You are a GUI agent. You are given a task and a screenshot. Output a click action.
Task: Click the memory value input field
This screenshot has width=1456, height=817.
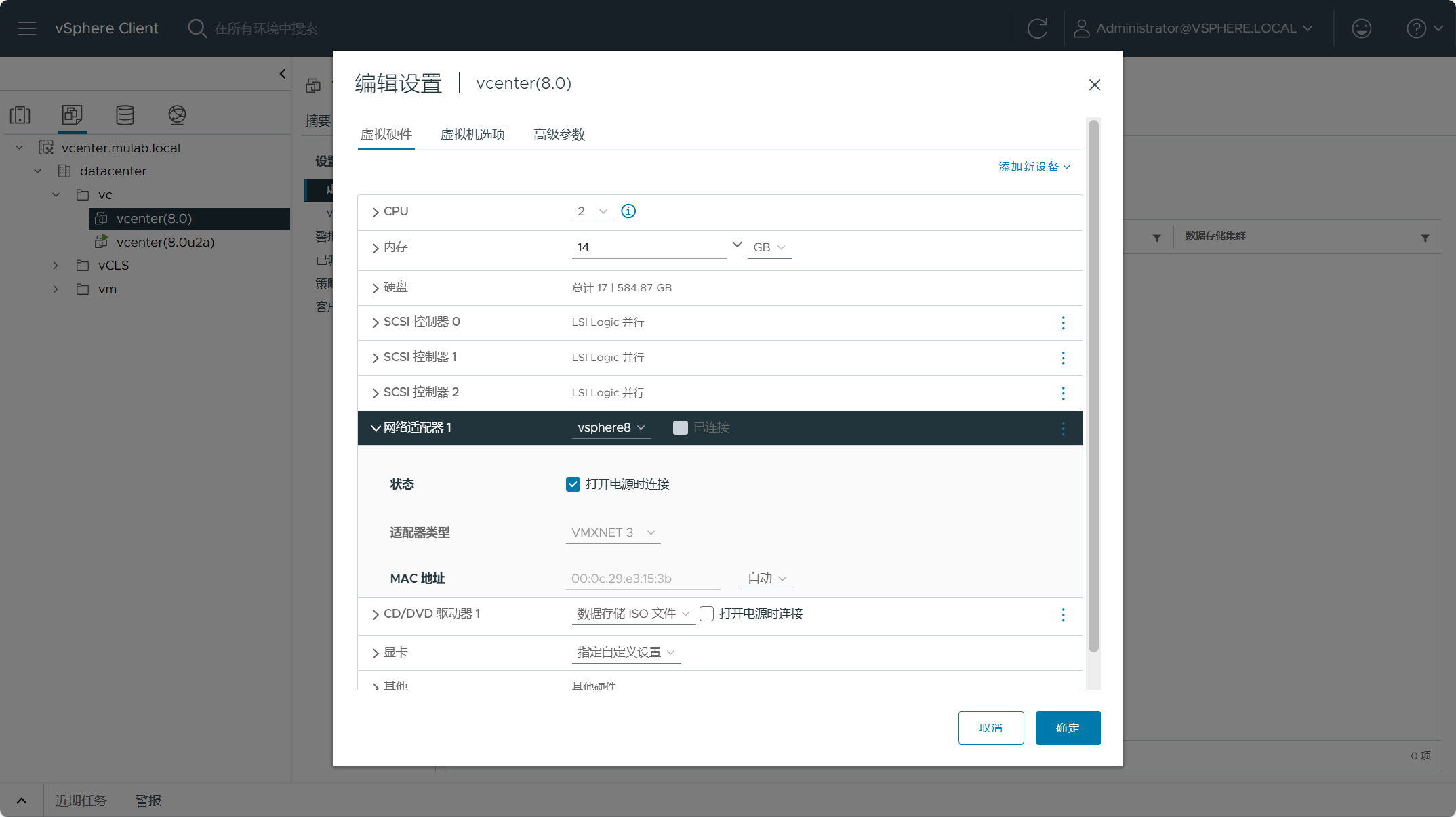pos(649,247)
